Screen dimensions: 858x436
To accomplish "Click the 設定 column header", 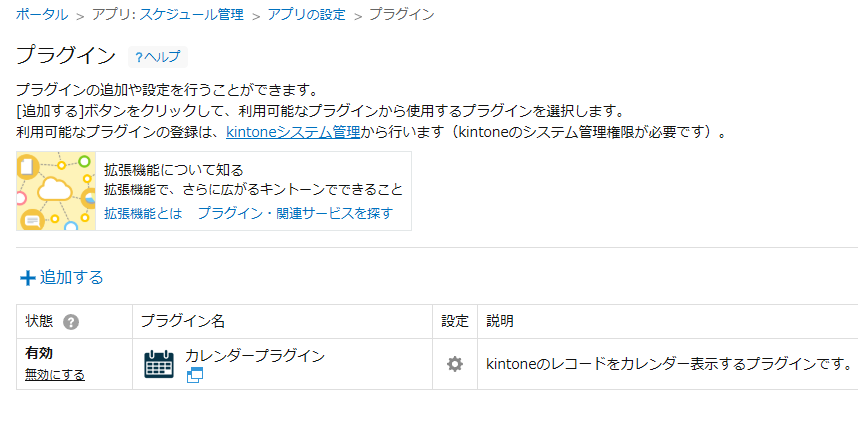I will (455, 321).
